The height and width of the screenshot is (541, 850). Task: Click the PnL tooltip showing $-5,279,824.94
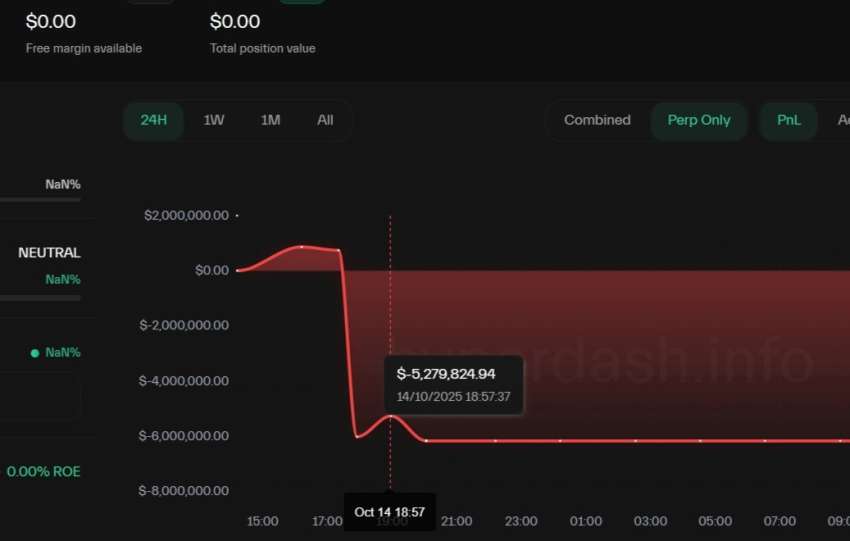click(x=454, y=385)
